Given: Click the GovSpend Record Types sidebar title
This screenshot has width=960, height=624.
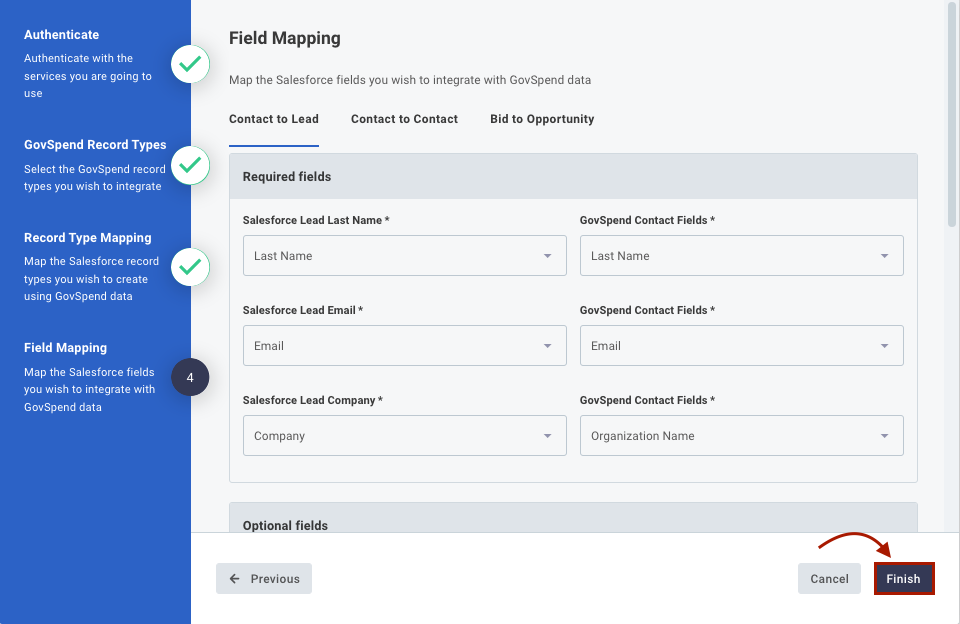Looking at the screenshot, I should click(95, 145).
